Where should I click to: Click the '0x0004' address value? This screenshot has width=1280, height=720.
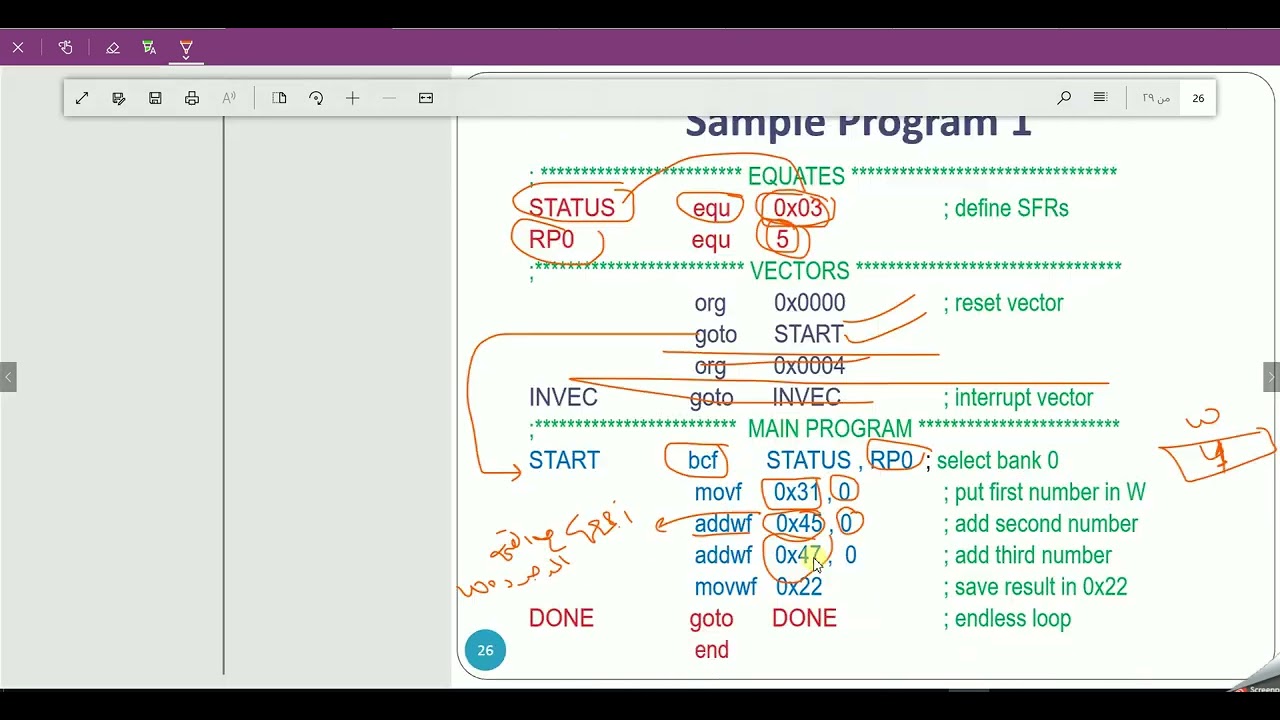tap(809, 366)
